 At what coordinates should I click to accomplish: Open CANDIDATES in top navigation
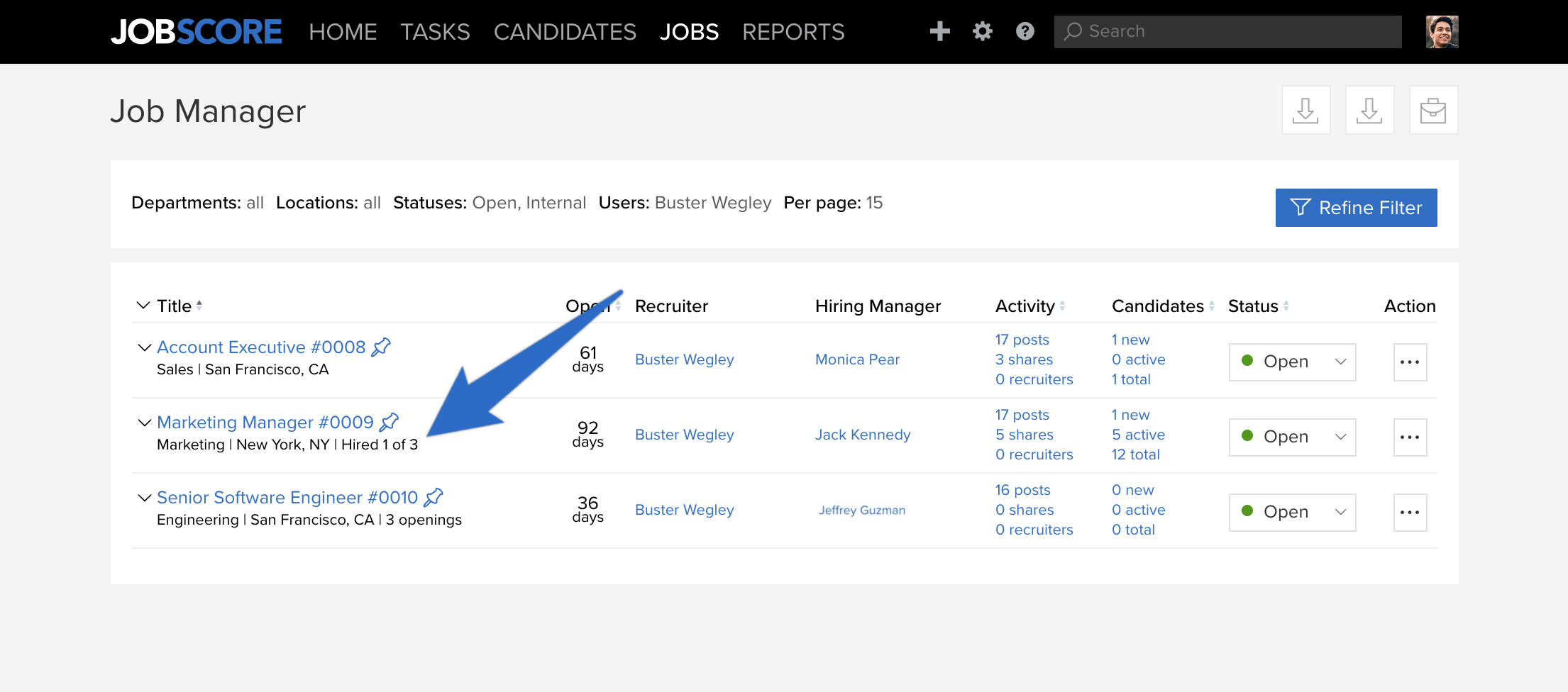[x=565, y=32]
